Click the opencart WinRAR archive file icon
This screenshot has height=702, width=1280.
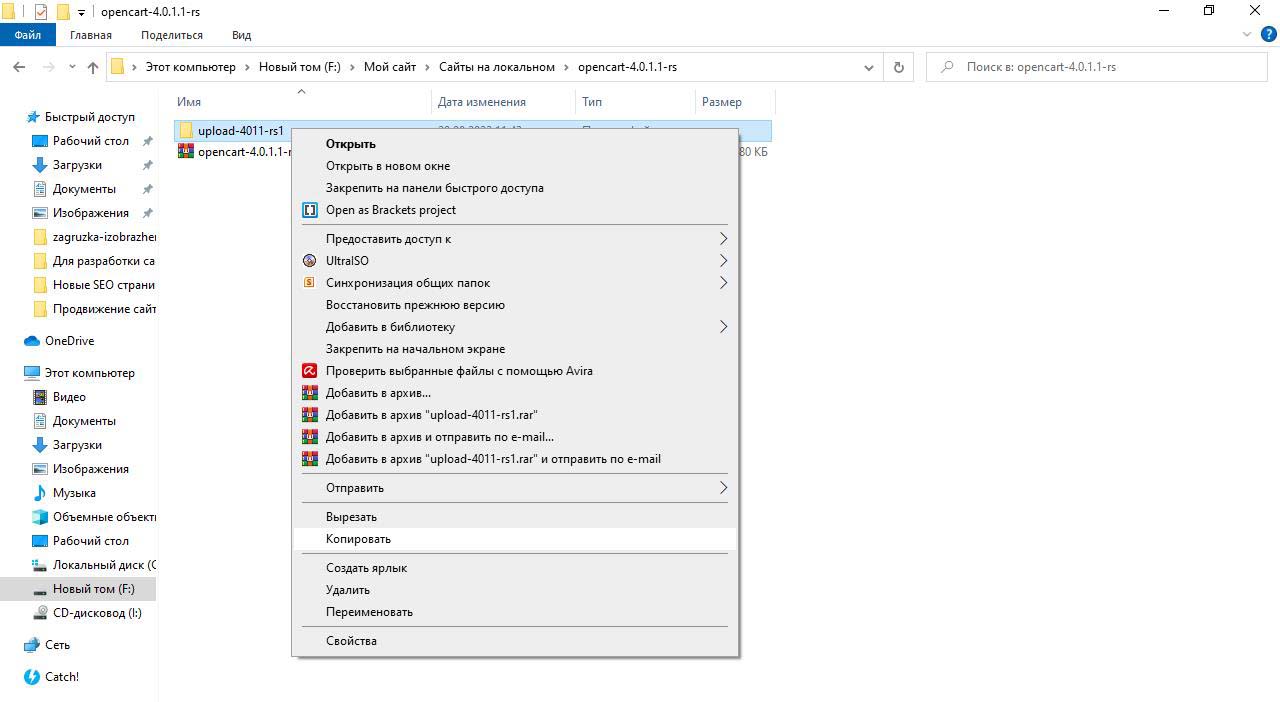pyautogui.click(x=186, y=152)
